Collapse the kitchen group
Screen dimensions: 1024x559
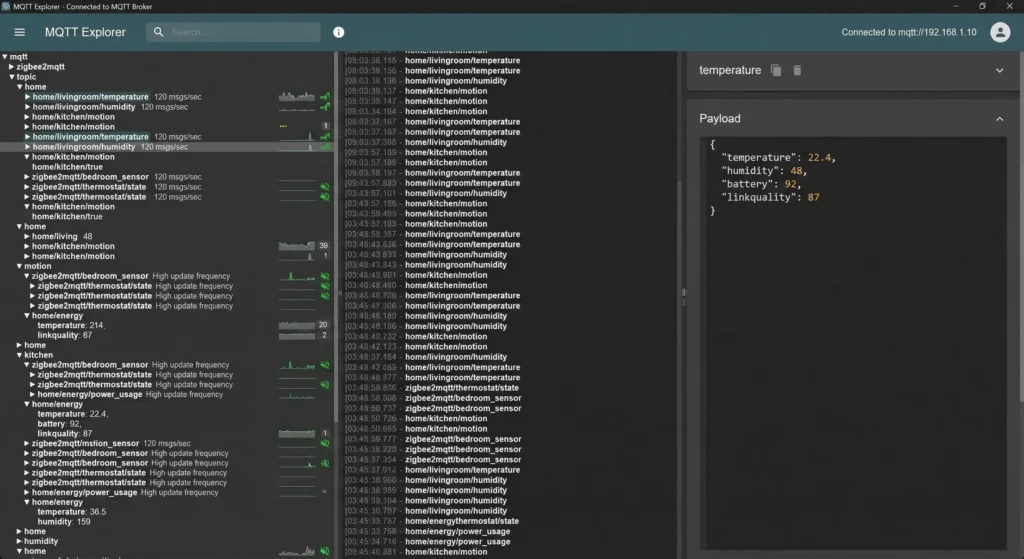(20, 355)
